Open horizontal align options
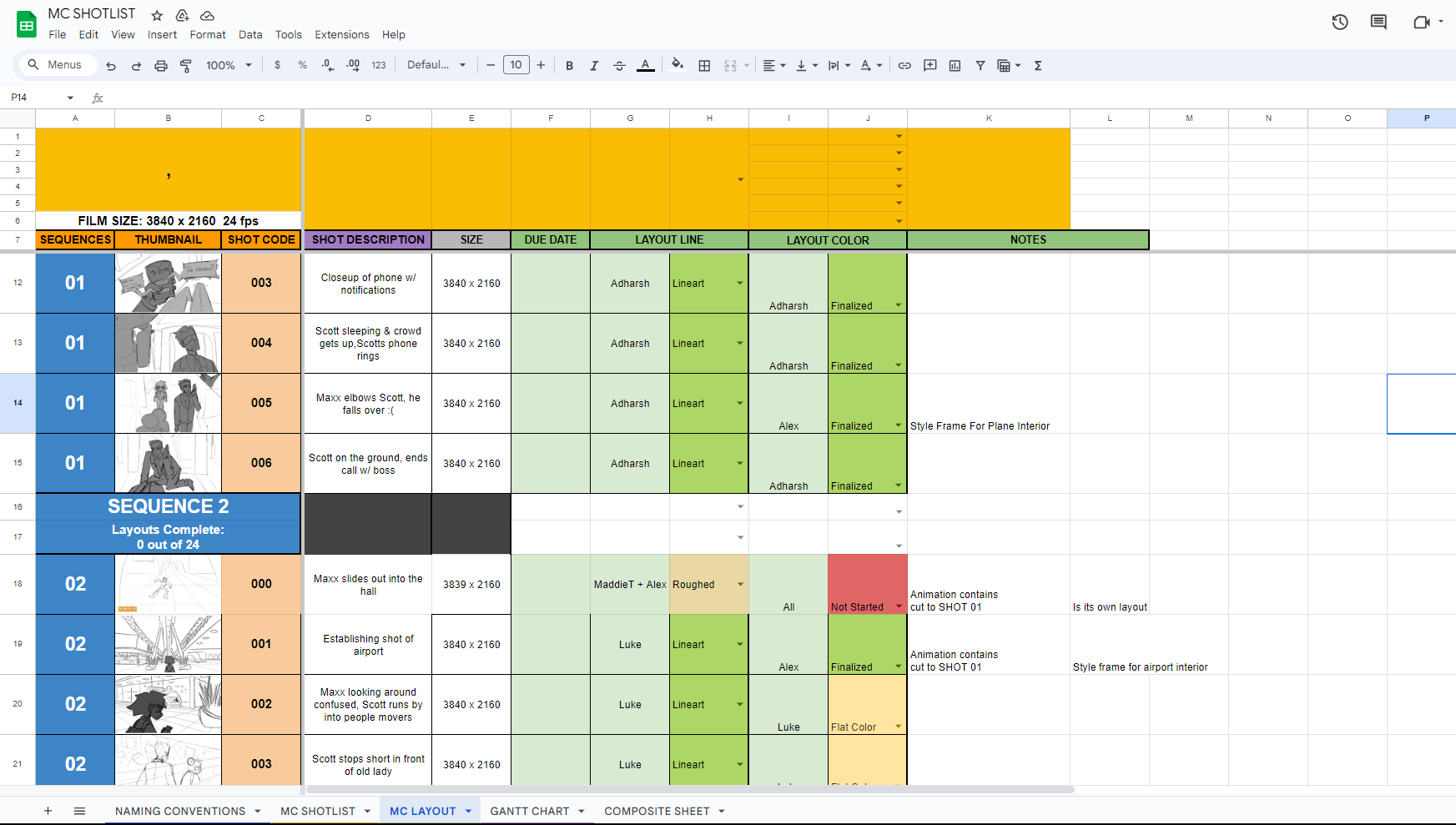The width and height of the screenshot is (1456, 825). coord(774,65)
